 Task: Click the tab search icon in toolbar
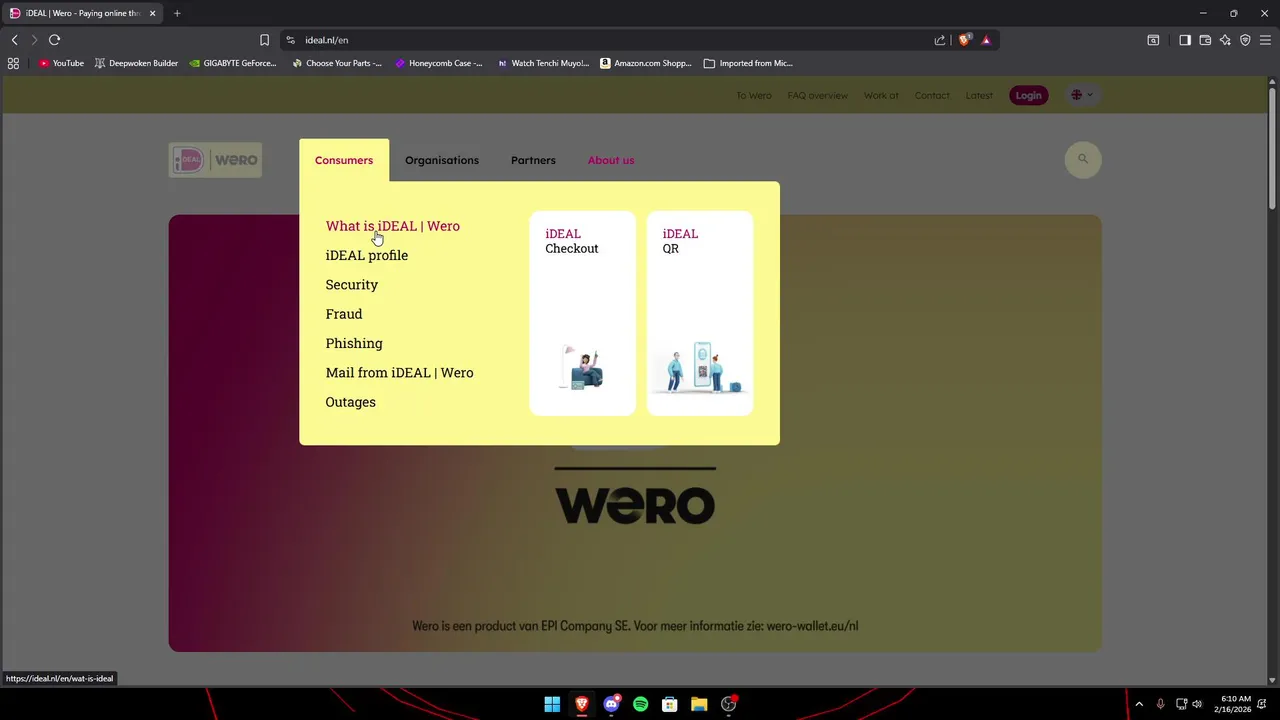tap(1153, 40)
